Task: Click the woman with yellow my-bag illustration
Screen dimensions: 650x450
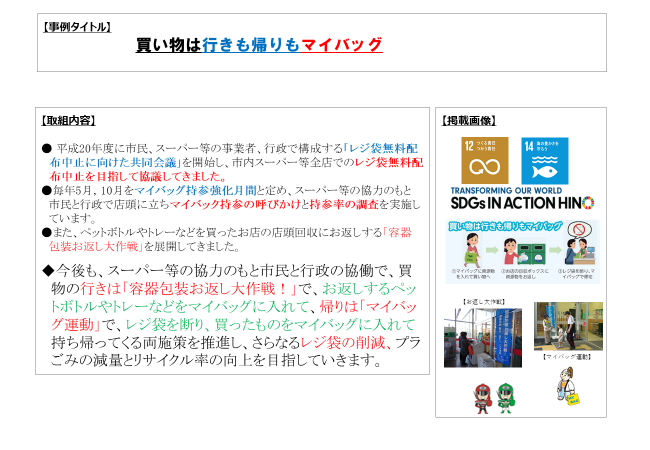Action: (x=568, y=386)
